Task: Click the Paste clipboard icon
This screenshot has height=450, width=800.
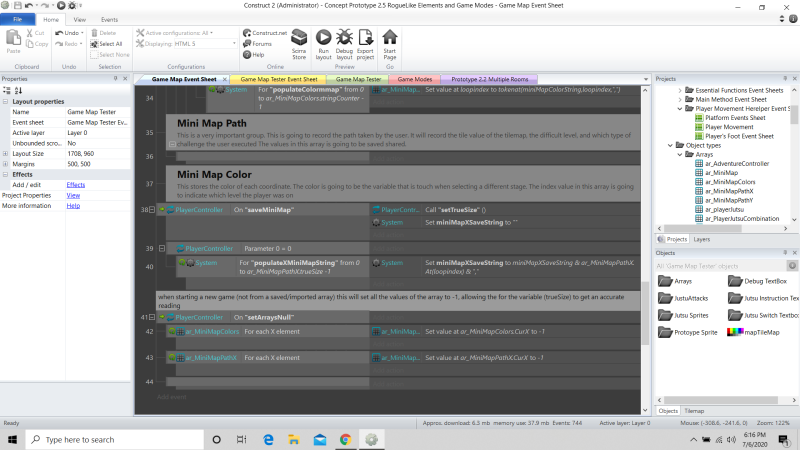Action: pyautogui.click(x=13, y=38)
